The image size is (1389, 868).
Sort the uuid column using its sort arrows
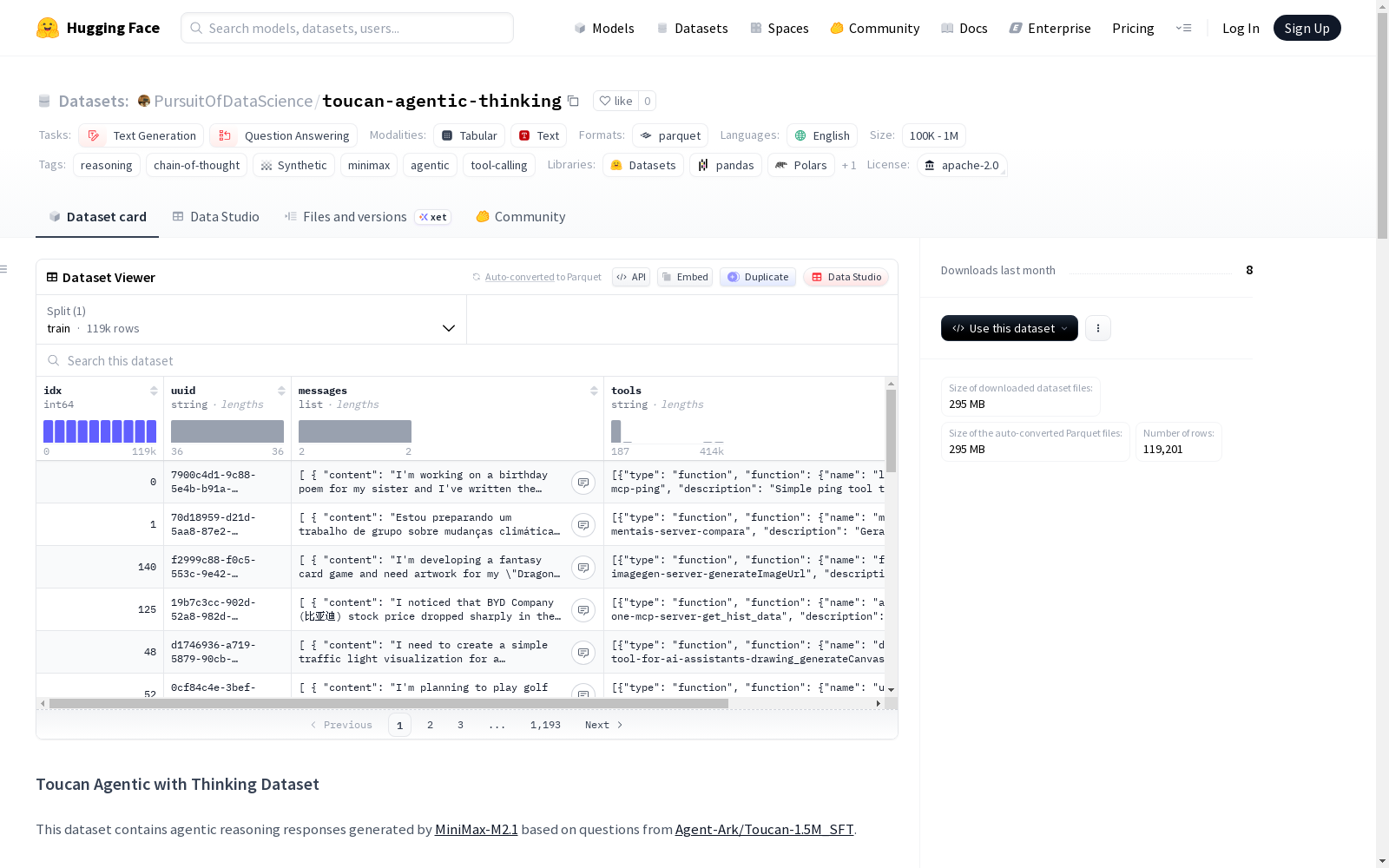pyautogui.click(x=281, y=391)
